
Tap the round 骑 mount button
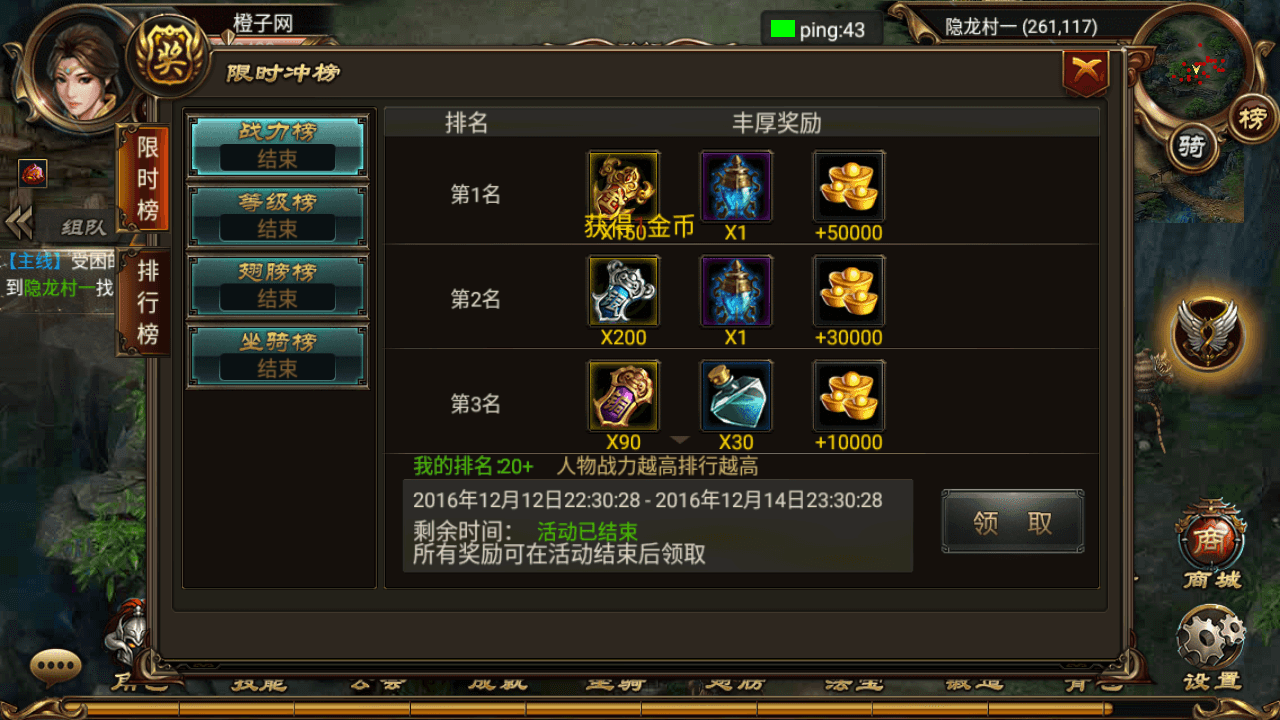1192,147
